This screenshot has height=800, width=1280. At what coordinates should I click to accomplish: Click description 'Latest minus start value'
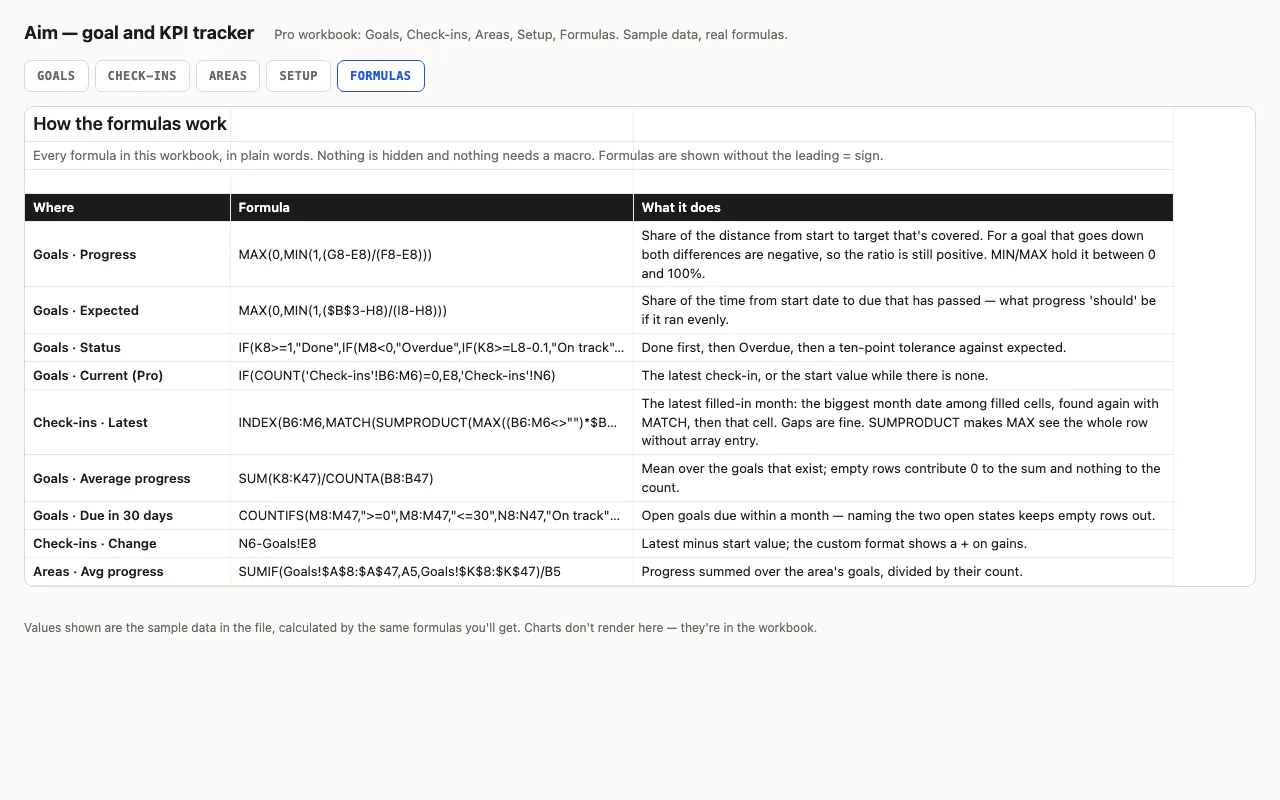(903, 544)
